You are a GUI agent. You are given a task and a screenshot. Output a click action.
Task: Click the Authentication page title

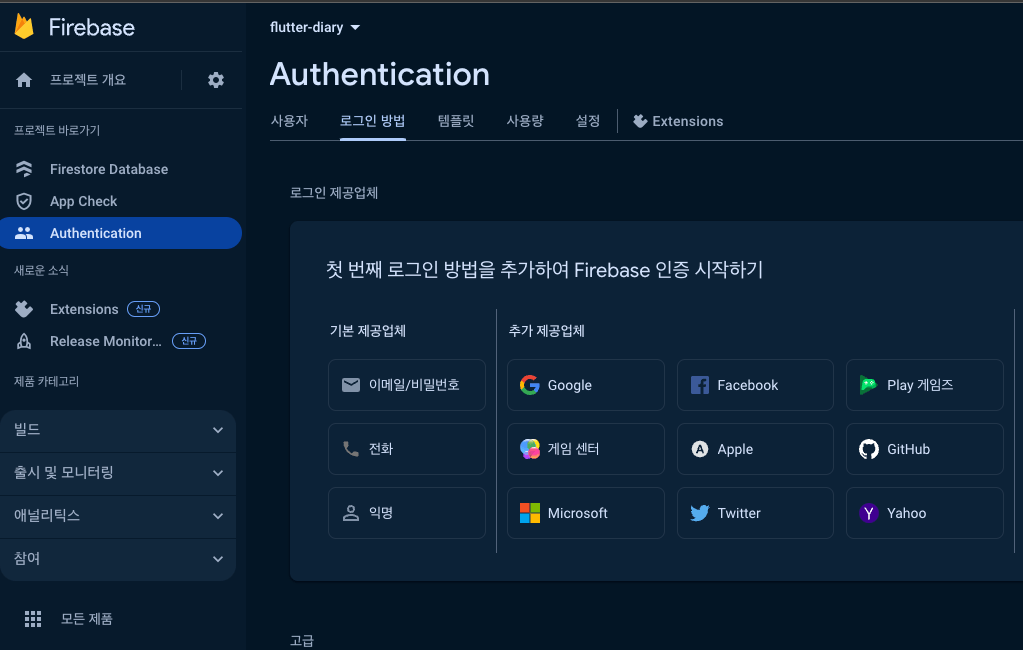tap(380, 74)
